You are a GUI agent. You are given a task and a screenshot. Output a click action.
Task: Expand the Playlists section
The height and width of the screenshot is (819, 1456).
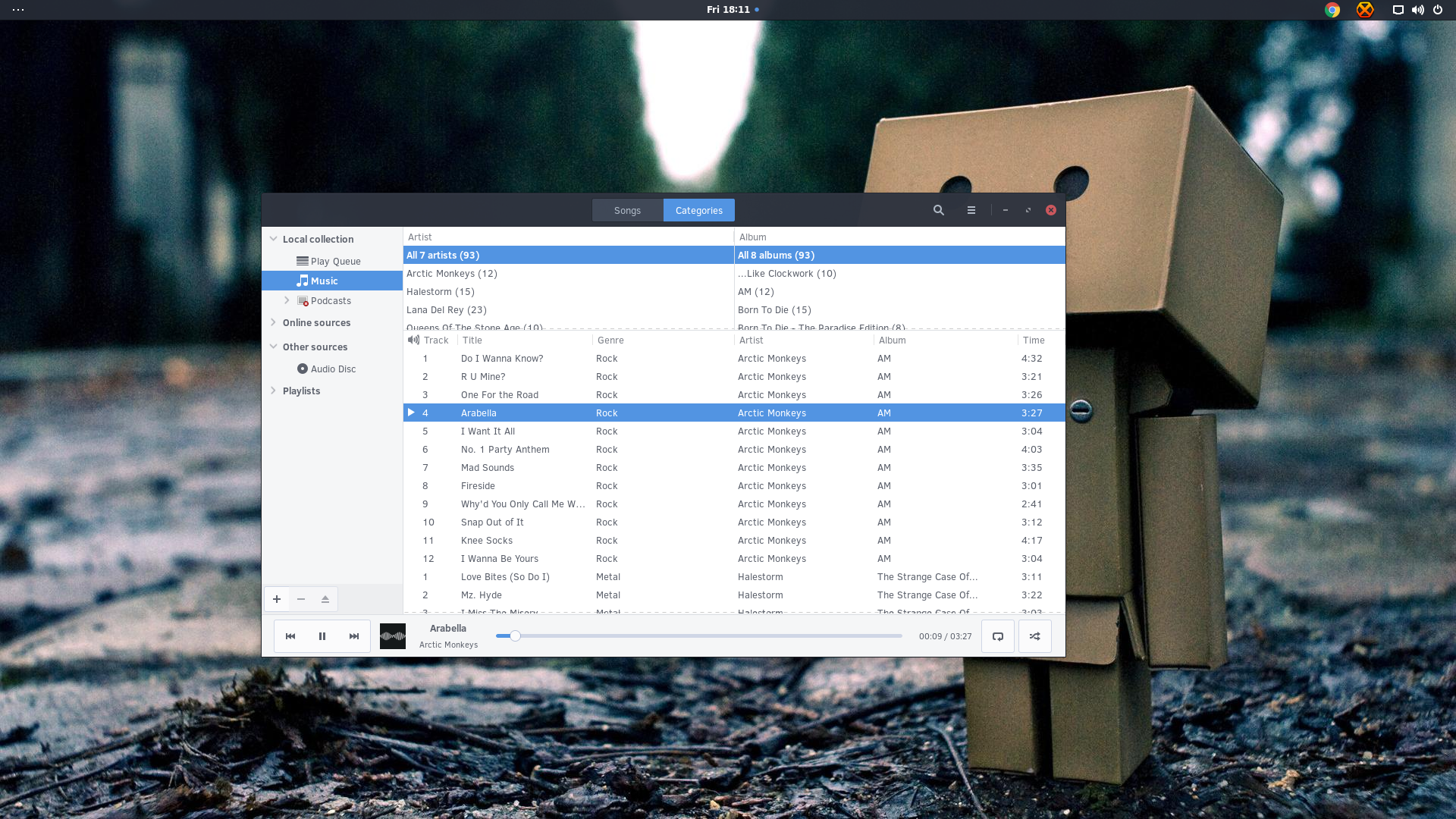point(274,391)
